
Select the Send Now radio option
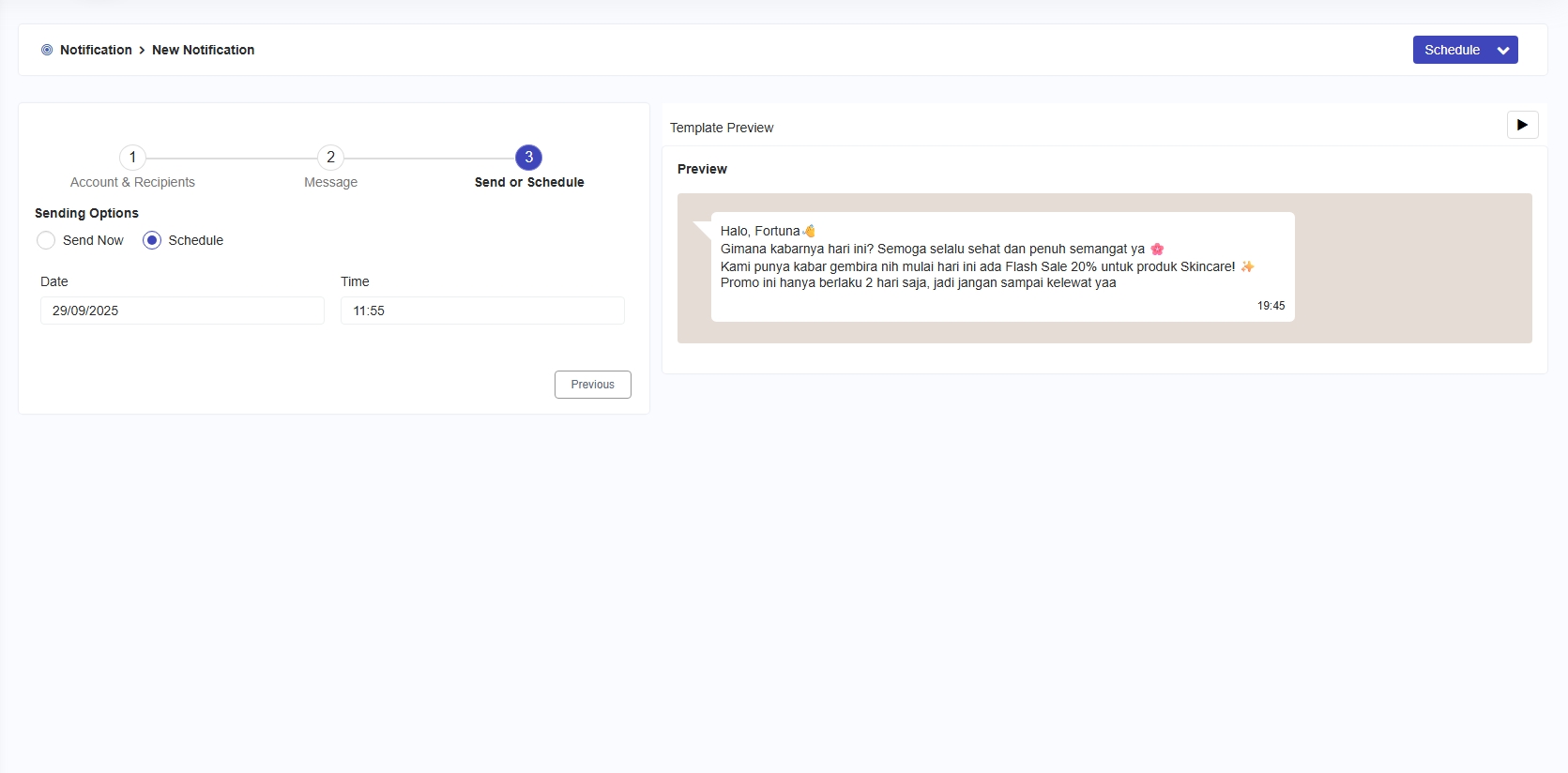pyautogui.click(x=46, y=240)
